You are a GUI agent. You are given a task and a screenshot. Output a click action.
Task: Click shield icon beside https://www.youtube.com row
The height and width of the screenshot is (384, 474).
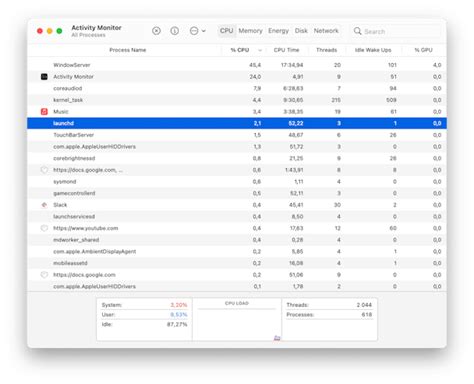[x=44, y=228]
